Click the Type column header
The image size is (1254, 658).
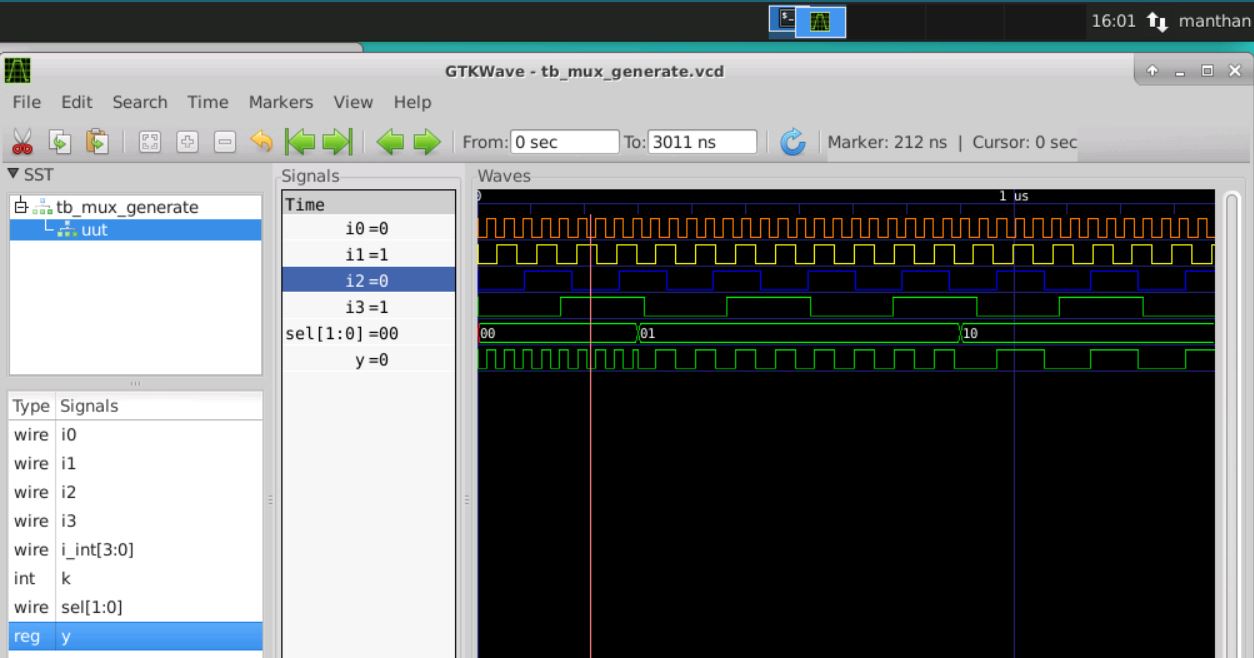tap(32, 406)
